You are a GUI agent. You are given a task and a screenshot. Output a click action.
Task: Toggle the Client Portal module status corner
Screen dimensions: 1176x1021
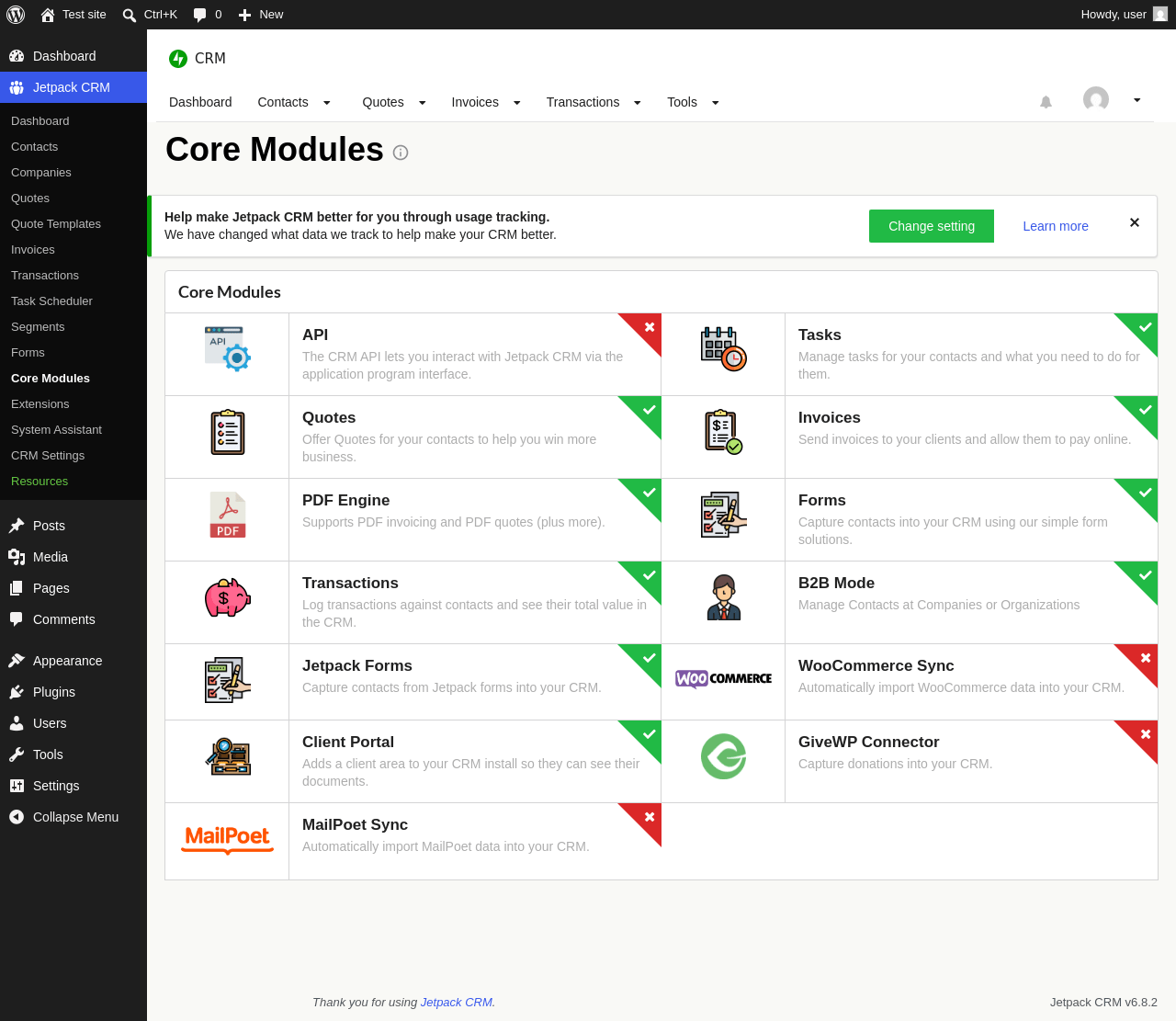pos(647,735)
